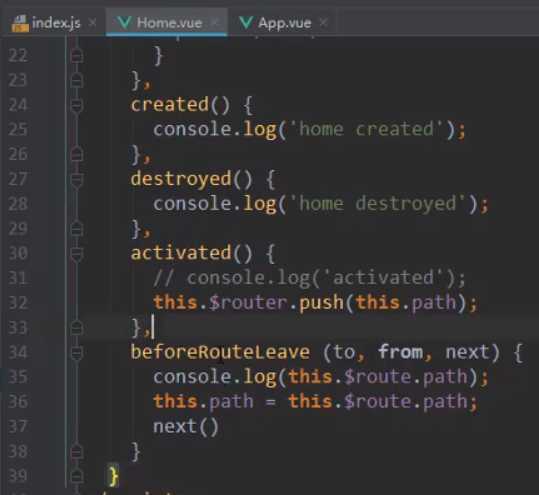Switch to the index.js tab
539x495 pixels.
point(46,23)
